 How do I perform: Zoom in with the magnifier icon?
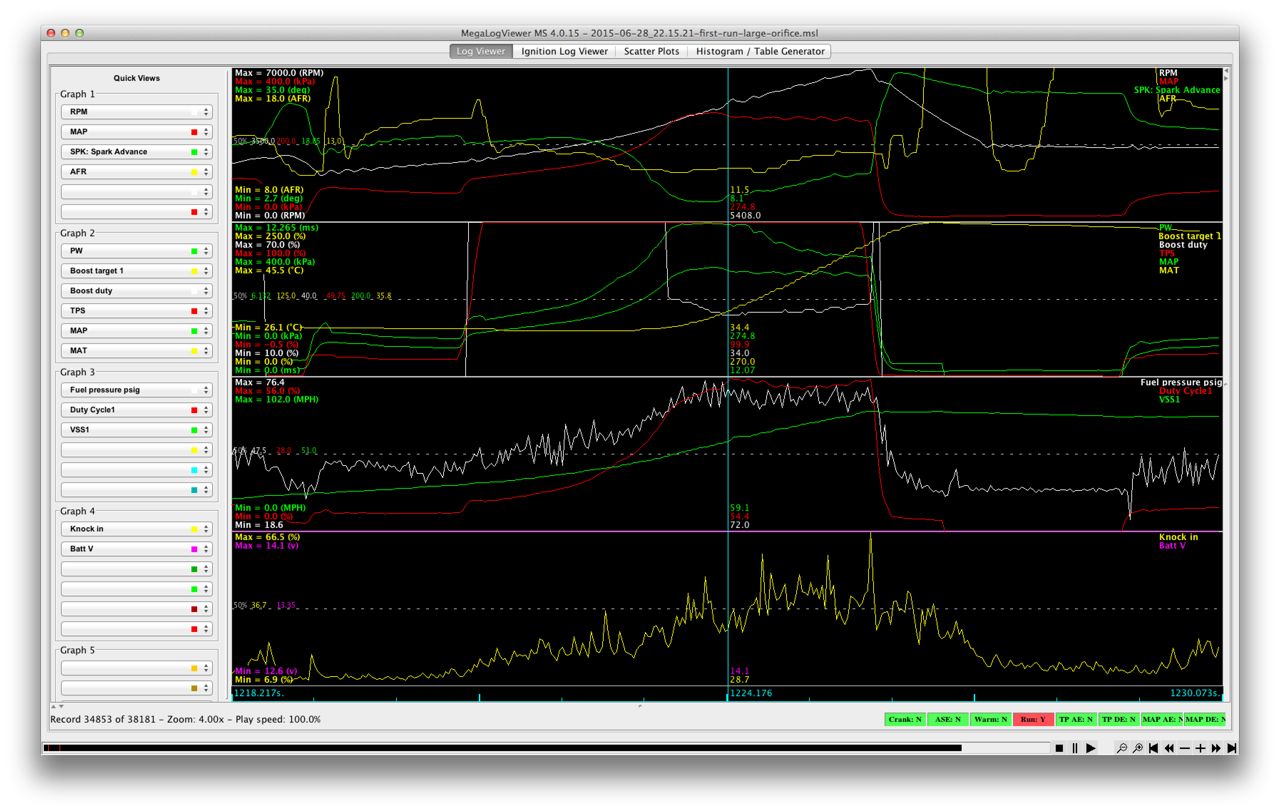click(1138, 748)
